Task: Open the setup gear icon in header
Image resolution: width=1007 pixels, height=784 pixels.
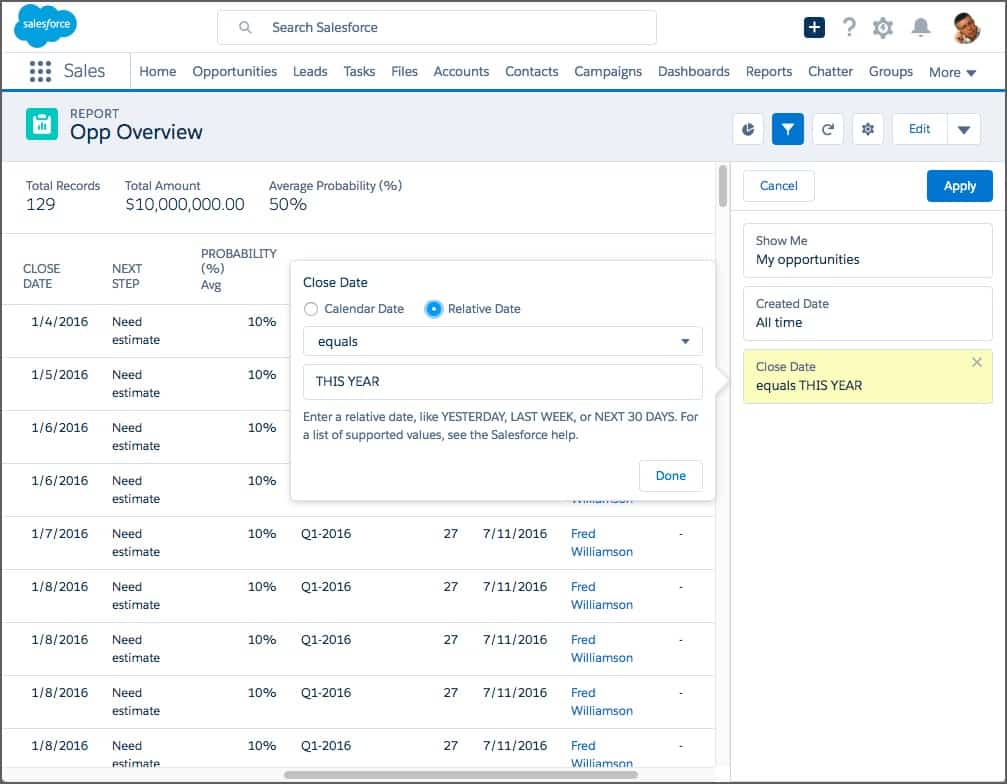Action: coord(883,28)
